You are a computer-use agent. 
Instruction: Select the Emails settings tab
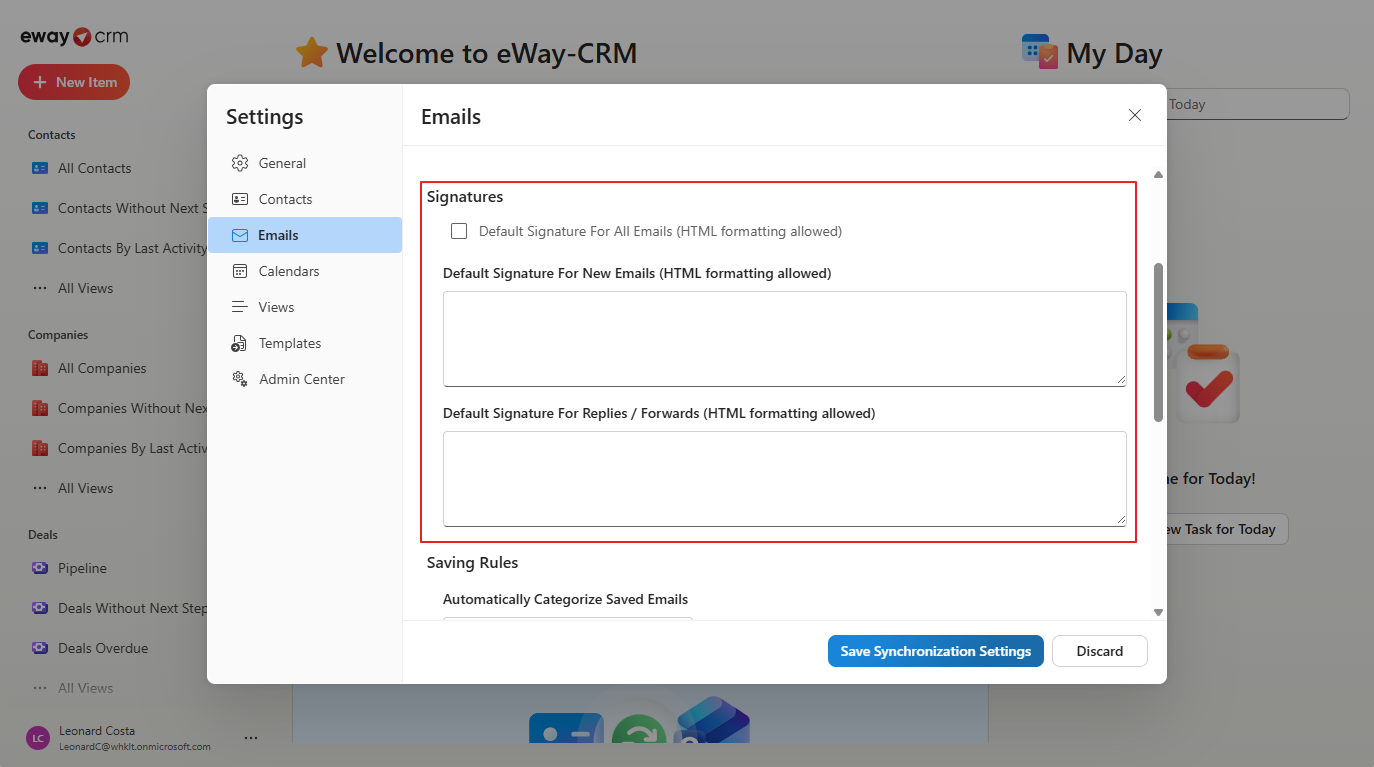click(305, 235)
